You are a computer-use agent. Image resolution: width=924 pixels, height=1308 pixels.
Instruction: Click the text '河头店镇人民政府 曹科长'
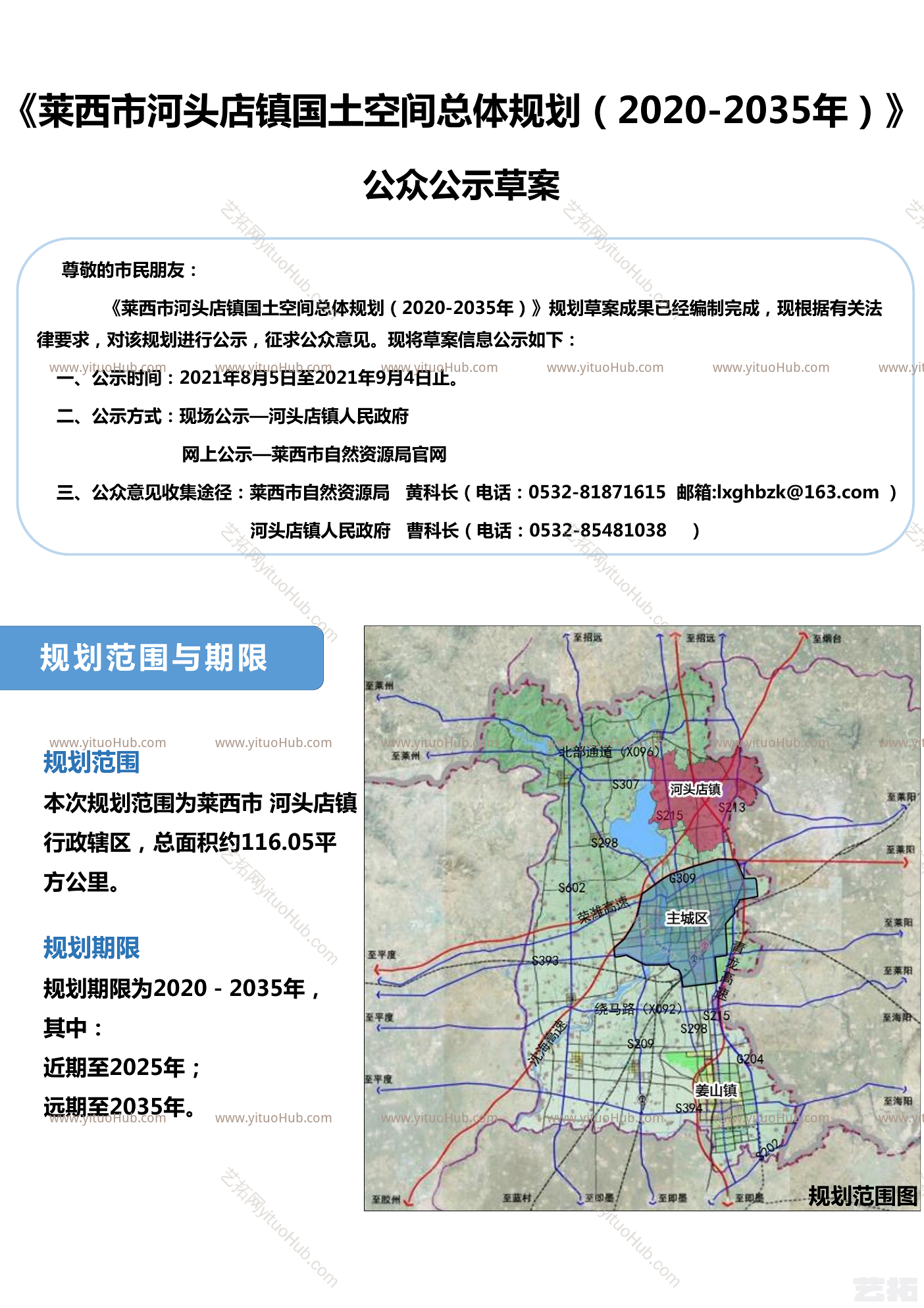[x=355, y=530]
